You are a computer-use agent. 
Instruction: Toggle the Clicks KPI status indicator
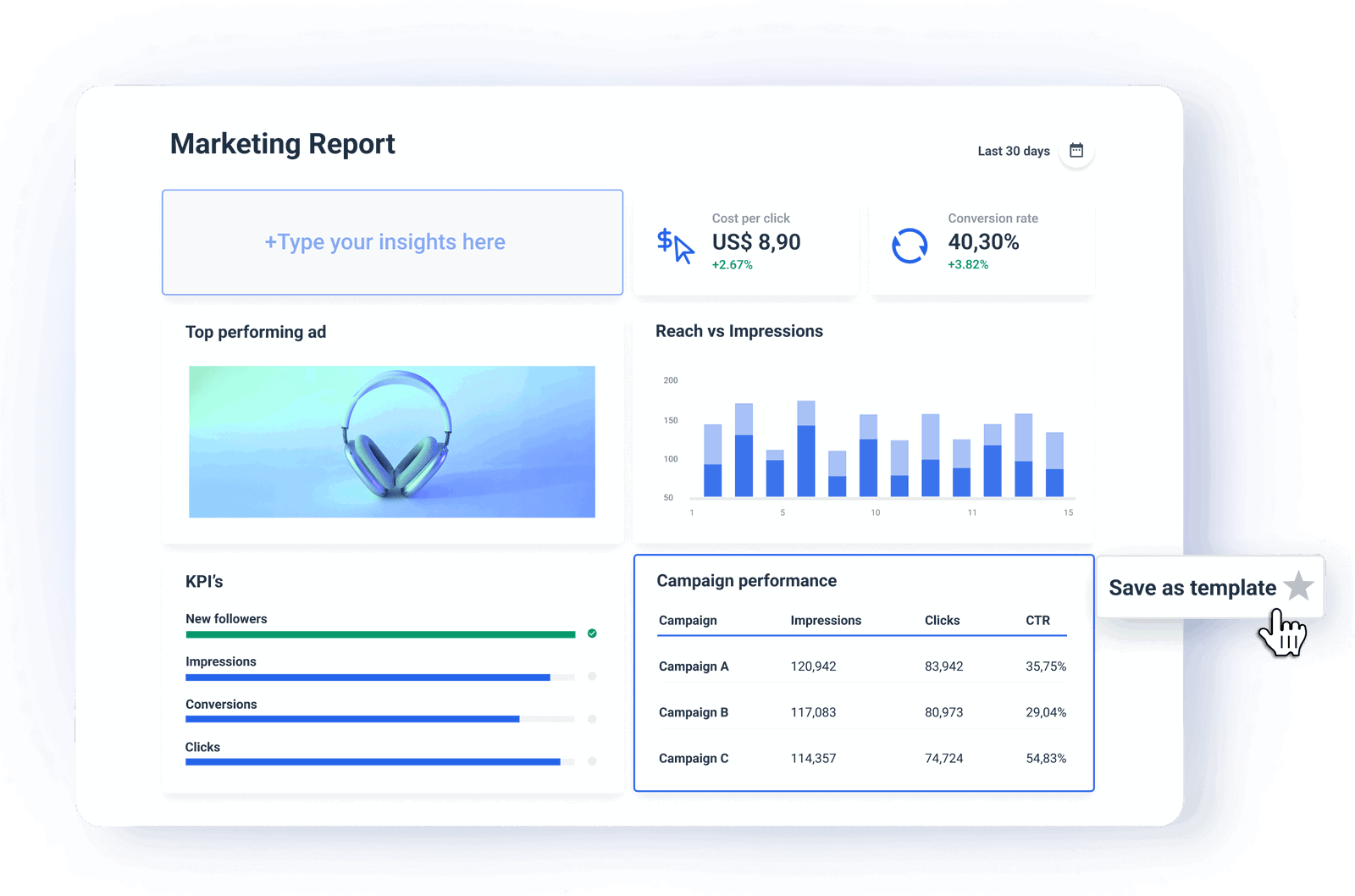592,761
